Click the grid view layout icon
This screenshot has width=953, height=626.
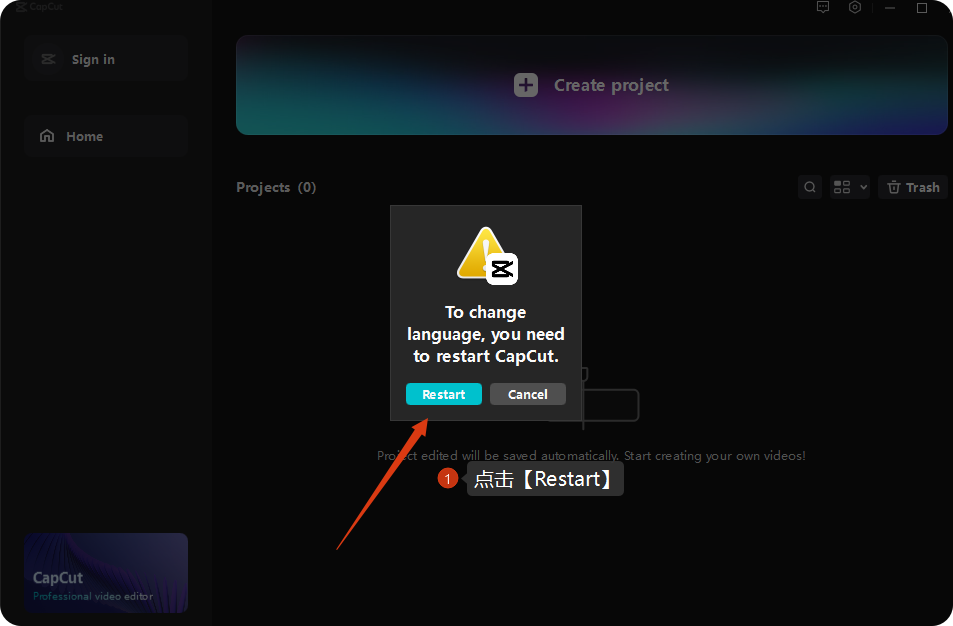[x=842, y=187]
